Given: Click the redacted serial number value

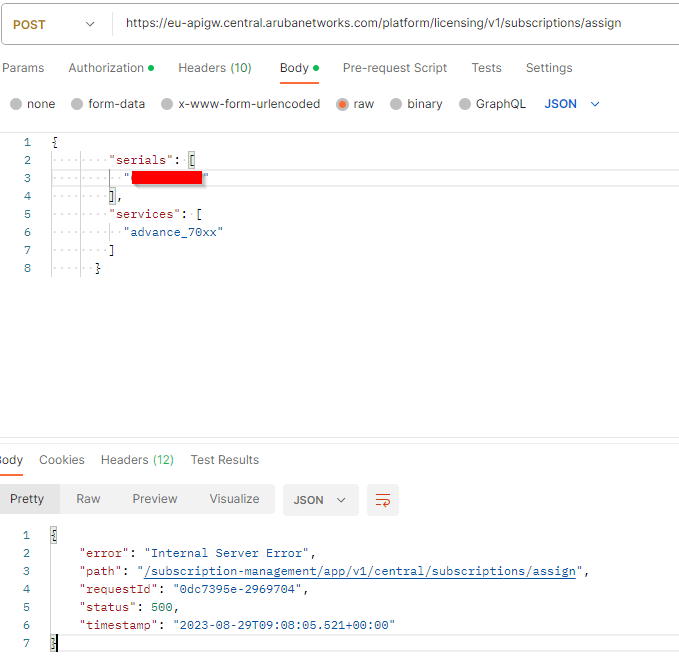Looking at the screenshot, I should tap(167, 178).
